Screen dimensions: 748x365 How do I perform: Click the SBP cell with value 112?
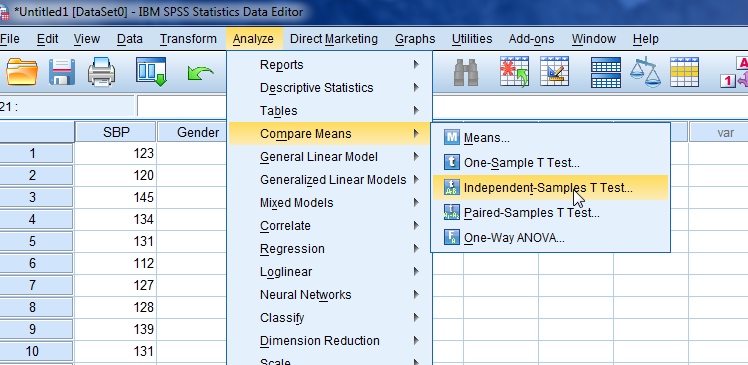point(116,263)
